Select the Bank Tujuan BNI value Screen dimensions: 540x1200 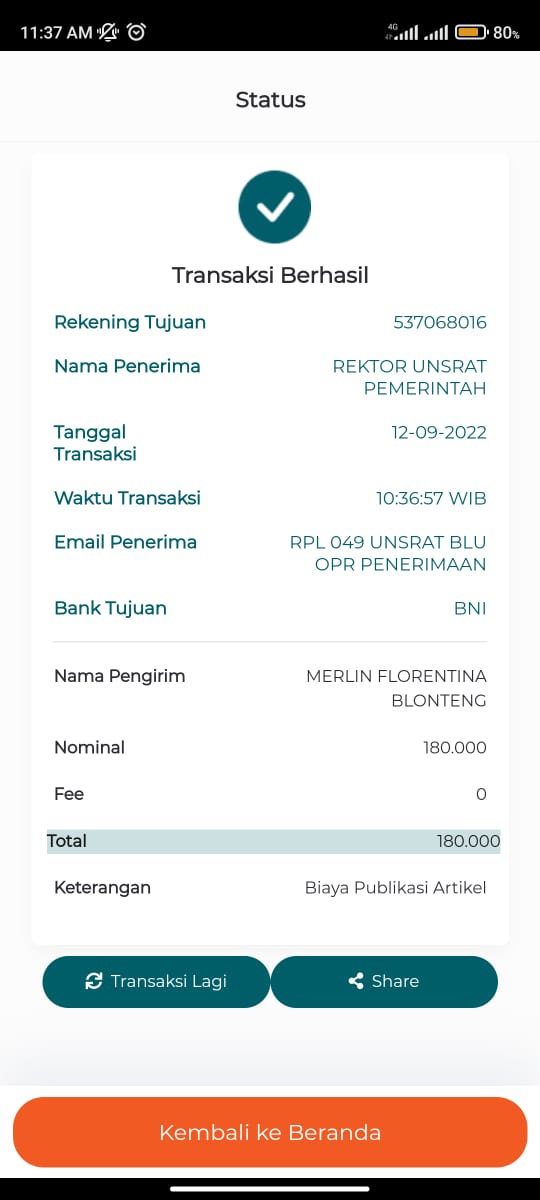click(x=470, y=608)
